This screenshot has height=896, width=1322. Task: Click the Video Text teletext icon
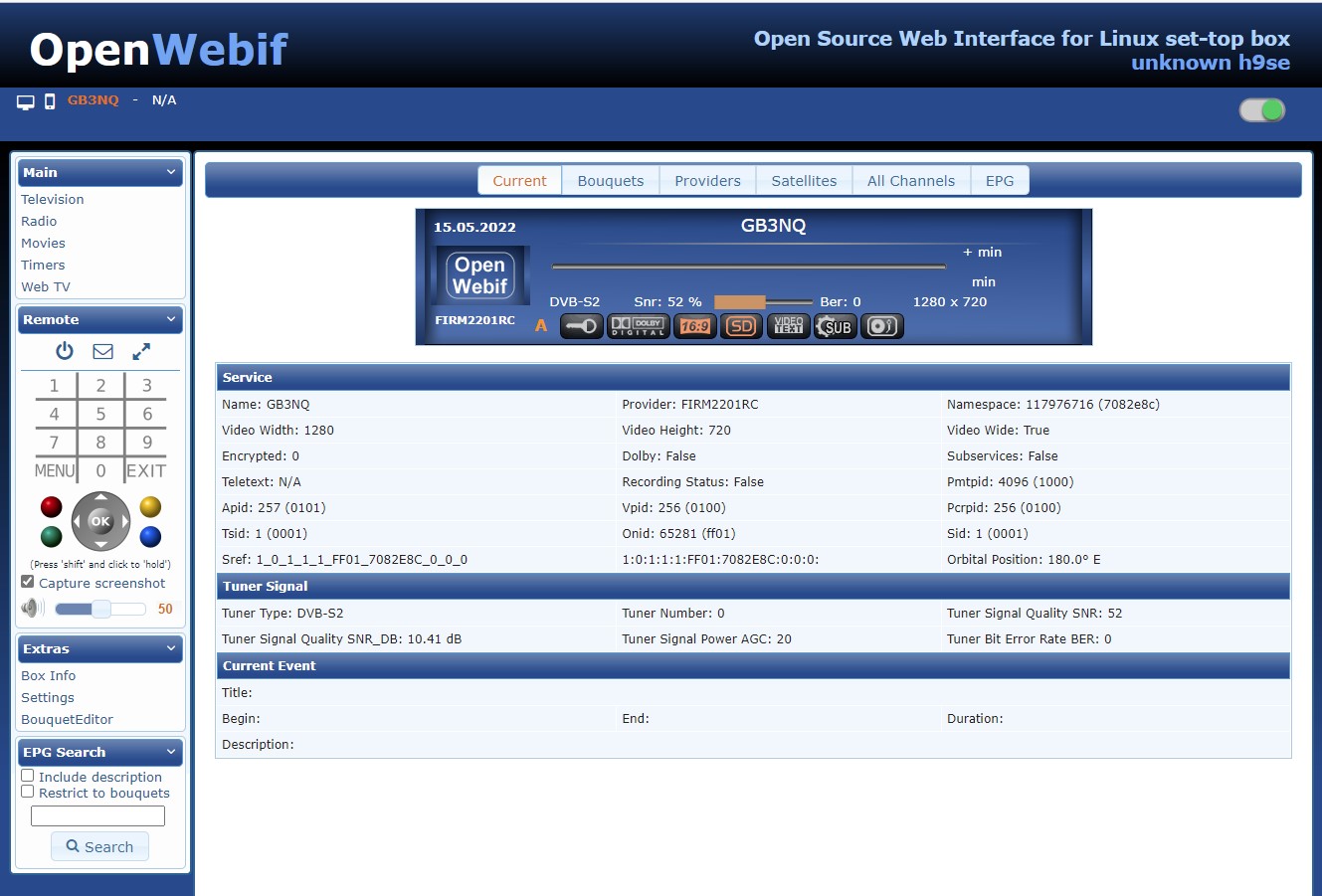(x=789, y=326)
